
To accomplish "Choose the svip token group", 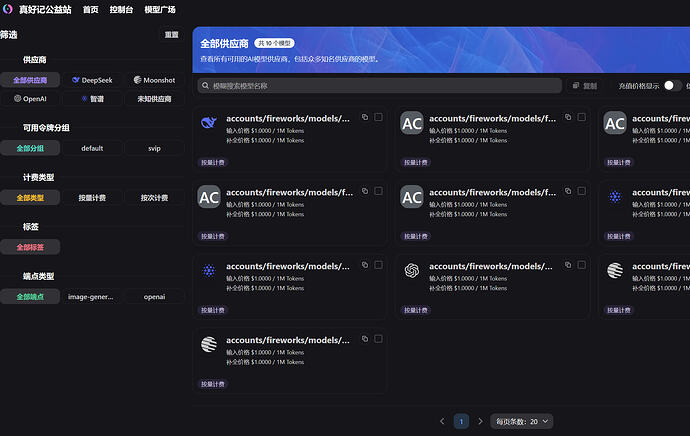I will 154,148.
